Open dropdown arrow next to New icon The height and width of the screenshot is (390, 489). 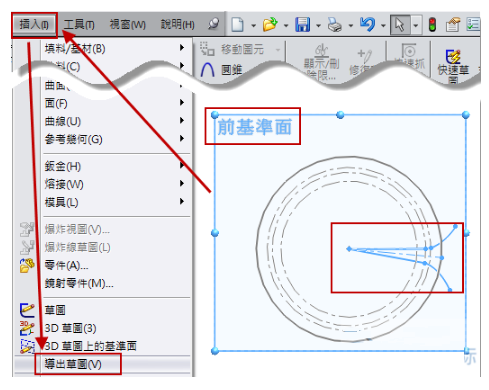(253, 25)
